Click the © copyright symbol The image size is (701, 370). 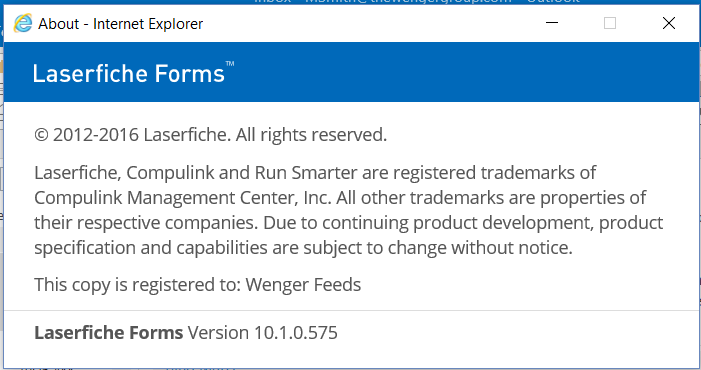[x=41, y=135]
